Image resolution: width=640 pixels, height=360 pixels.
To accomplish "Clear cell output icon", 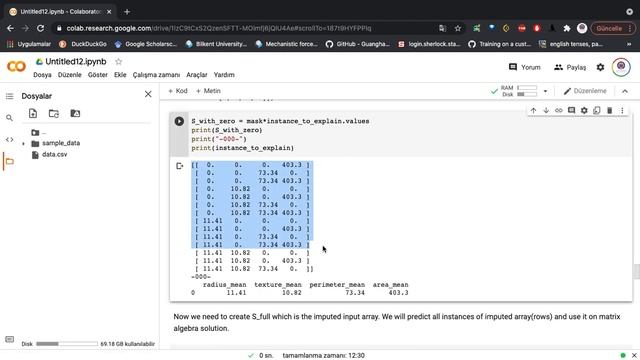I will [x=180, y=166].
